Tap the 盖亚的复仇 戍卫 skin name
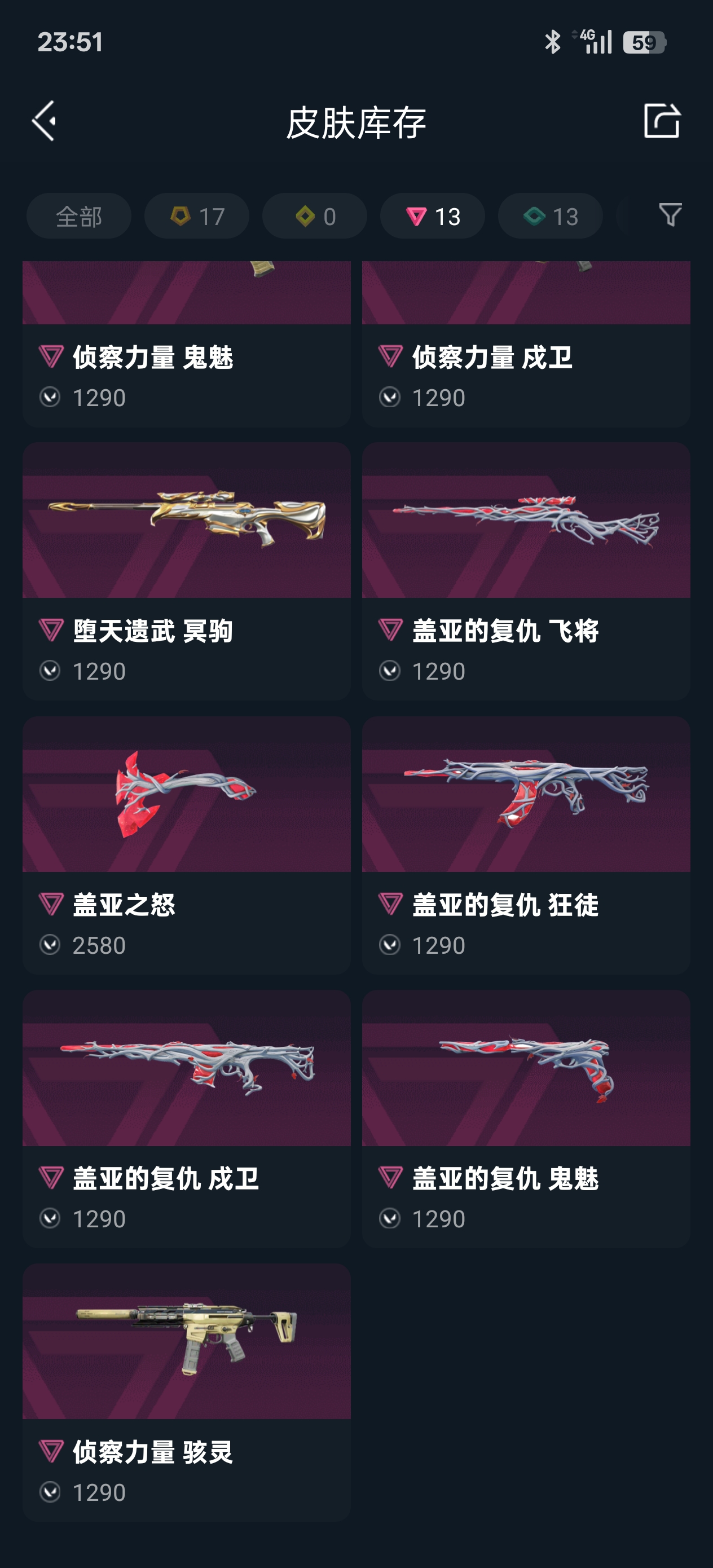This screenshot has height=1568, width=713. point(166,1178)
